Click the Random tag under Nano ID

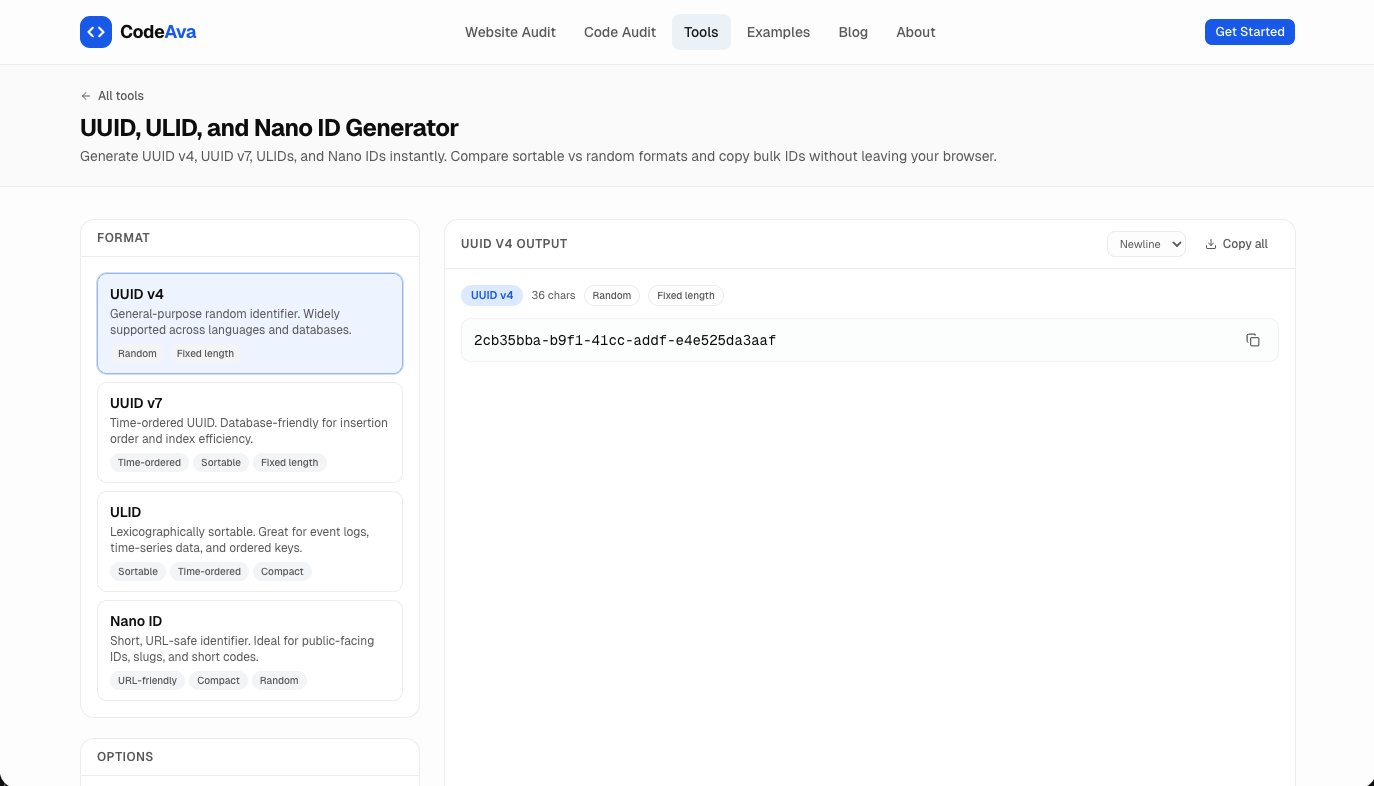click(x=279, y=681)
